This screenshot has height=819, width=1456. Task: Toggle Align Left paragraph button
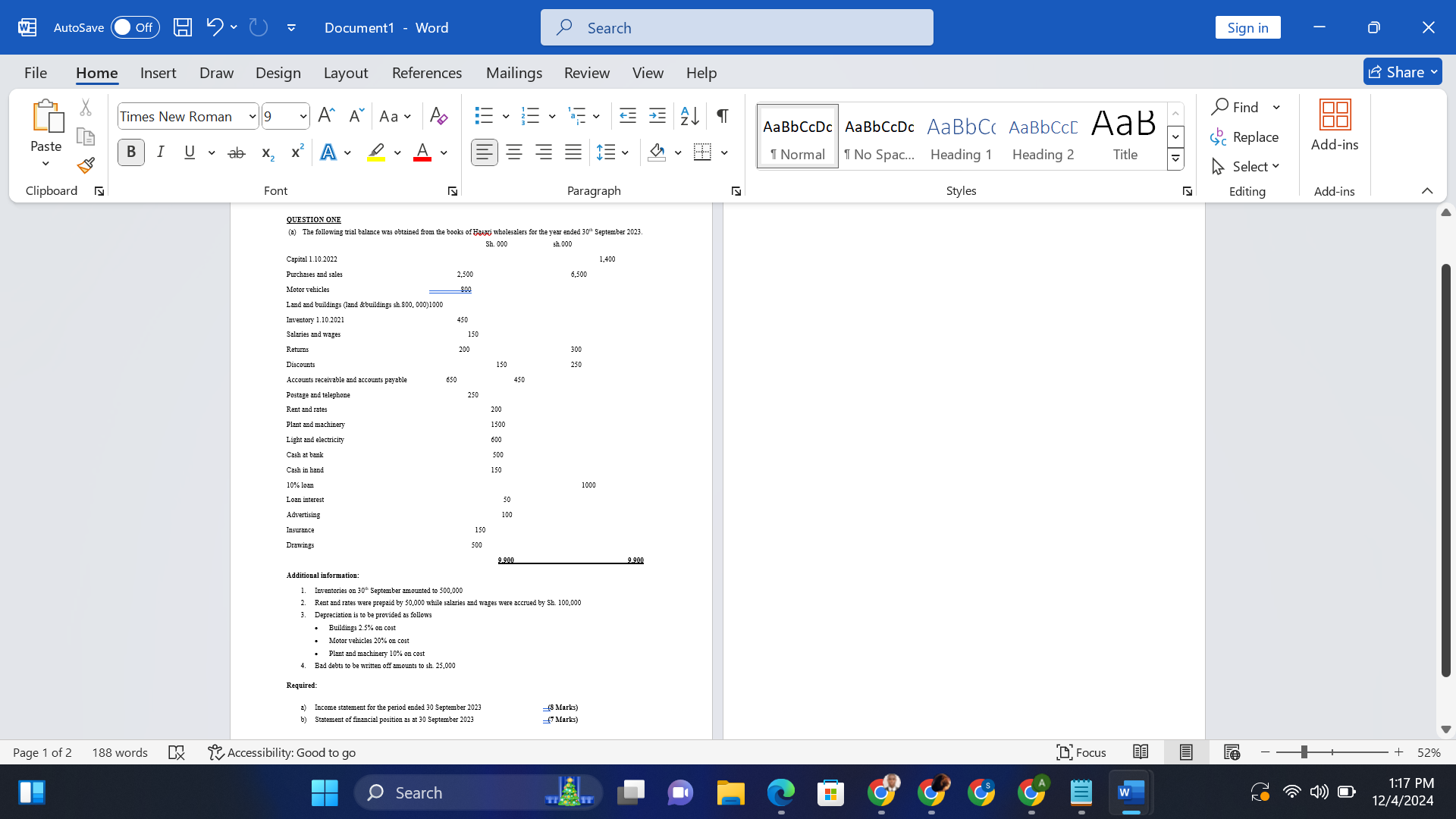coord(485,152)
